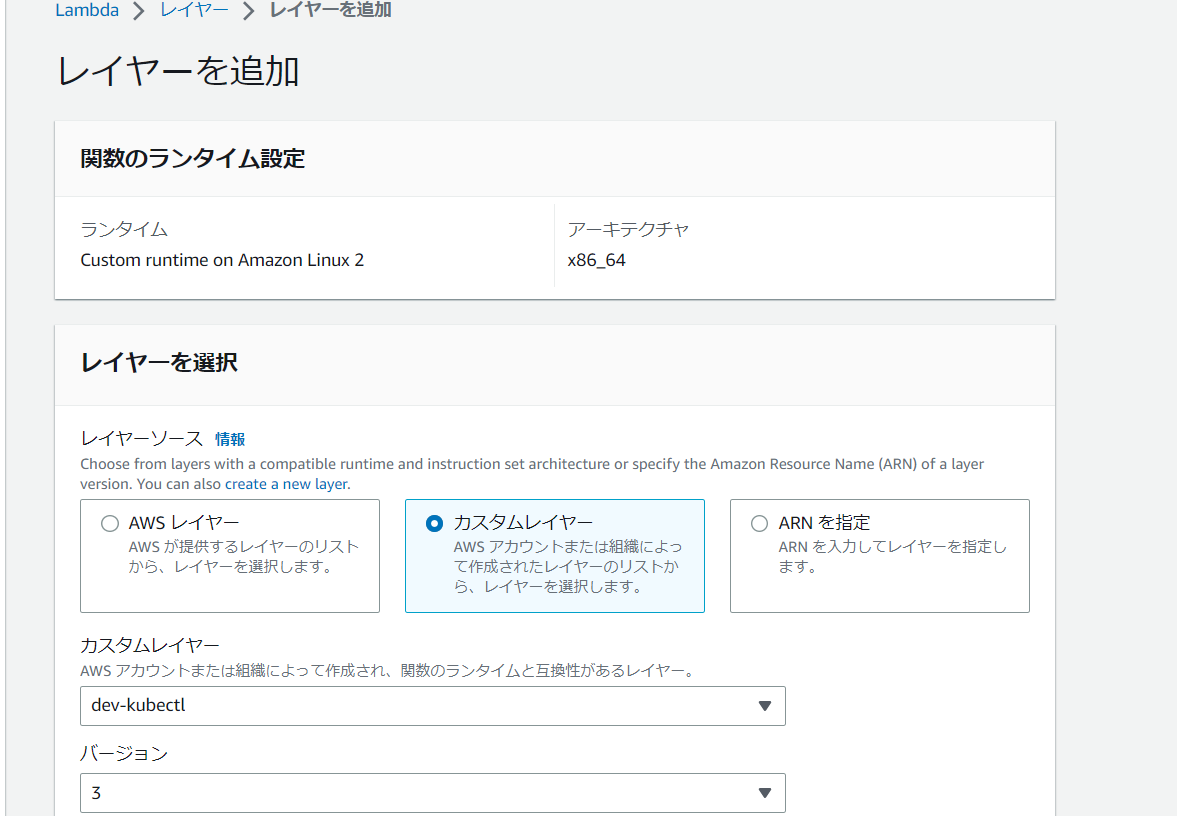Click the Lambda breadcrumb link

pos(87,11)
